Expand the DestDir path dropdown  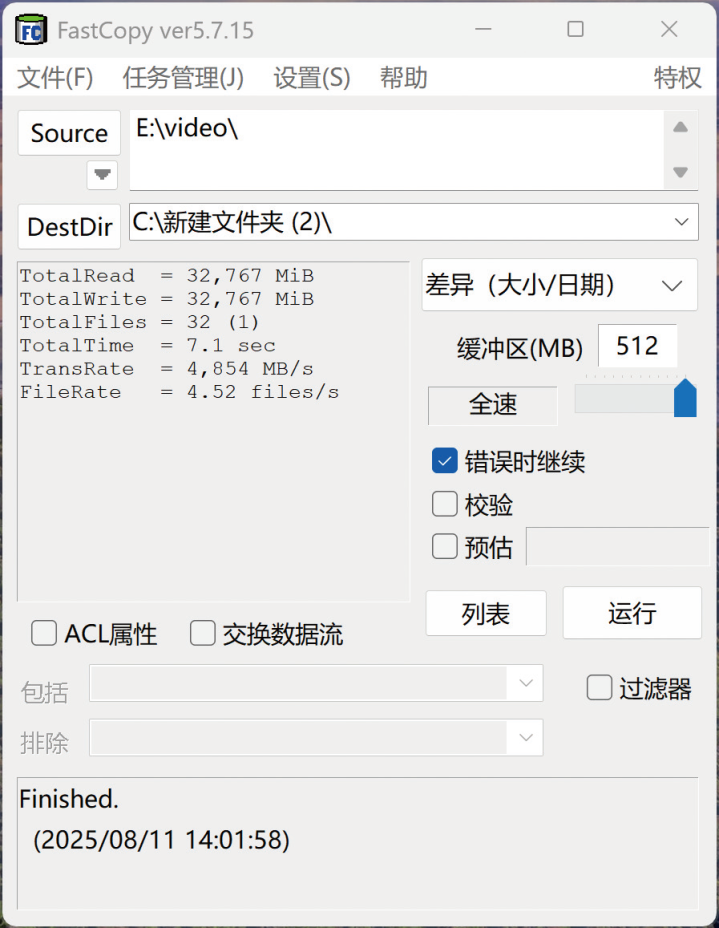tap(681, 222)
